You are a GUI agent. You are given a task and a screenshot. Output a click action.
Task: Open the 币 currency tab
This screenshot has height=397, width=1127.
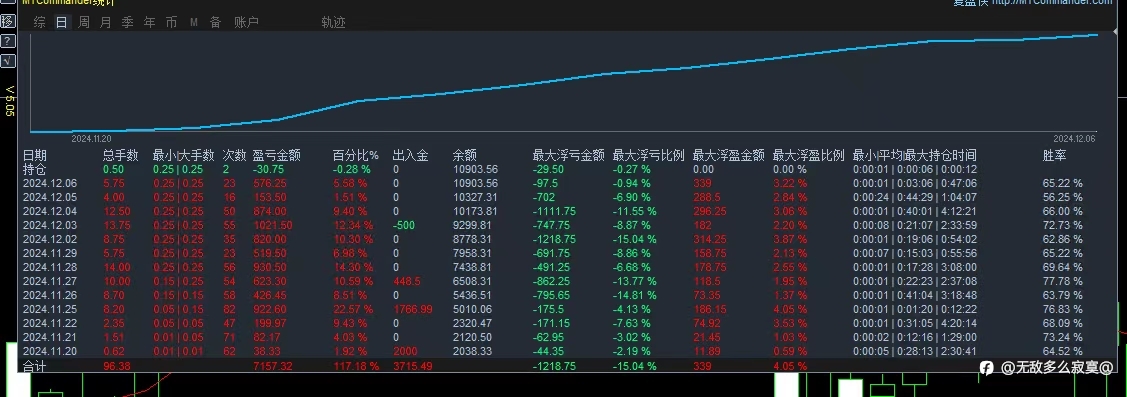pos(171,22)
